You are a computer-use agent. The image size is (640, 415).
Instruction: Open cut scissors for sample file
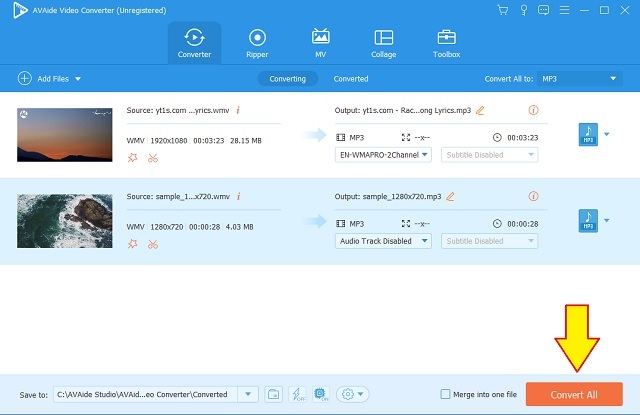pyautogui.click(x=153, y=244)
